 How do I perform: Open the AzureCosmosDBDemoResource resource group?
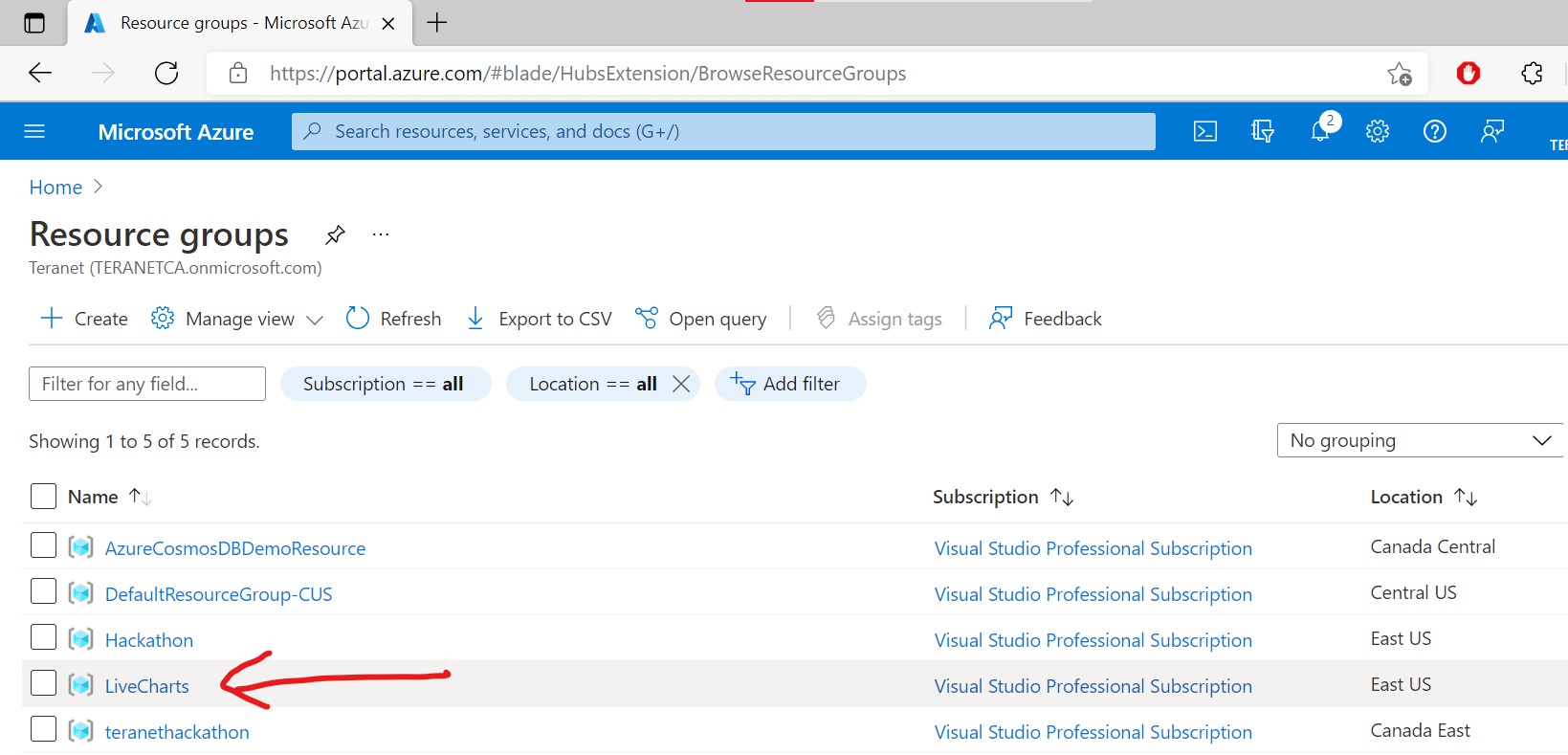pos(235,548)
